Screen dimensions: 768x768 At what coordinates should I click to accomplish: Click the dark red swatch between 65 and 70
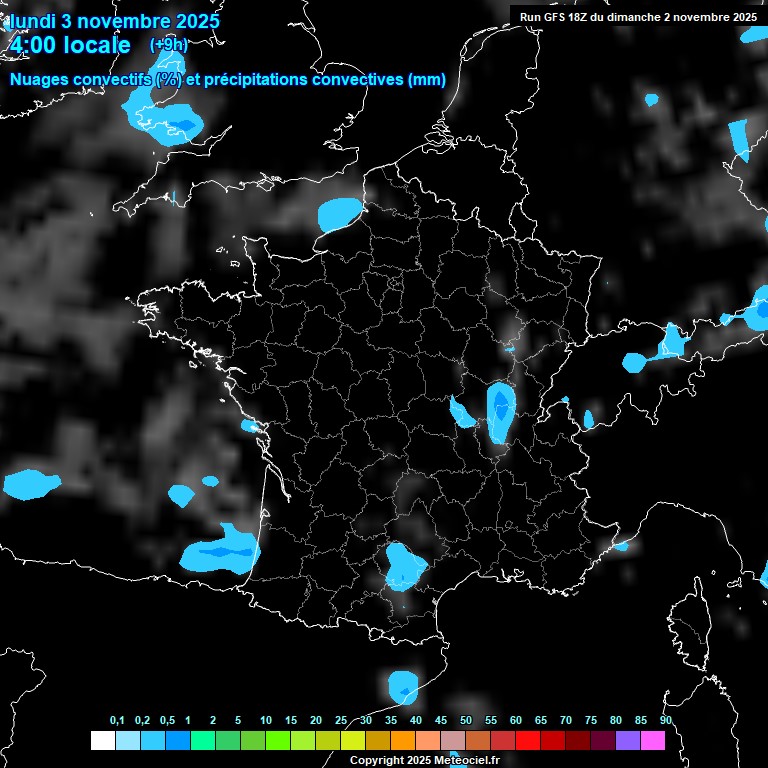pos(553,740)
